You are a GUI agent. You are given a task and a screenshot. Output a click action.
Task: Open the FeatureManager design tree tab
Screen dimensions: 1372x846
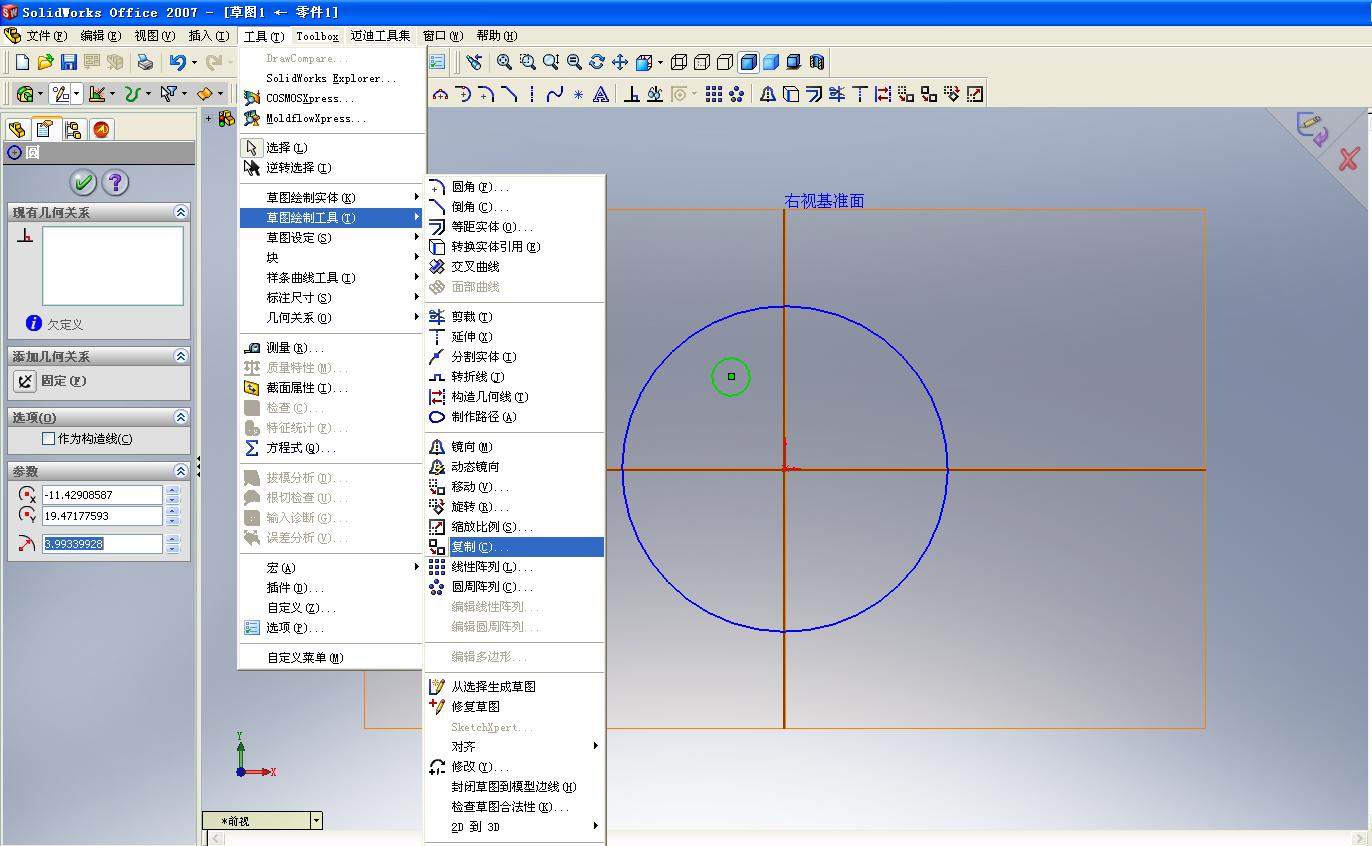point(17,130)
